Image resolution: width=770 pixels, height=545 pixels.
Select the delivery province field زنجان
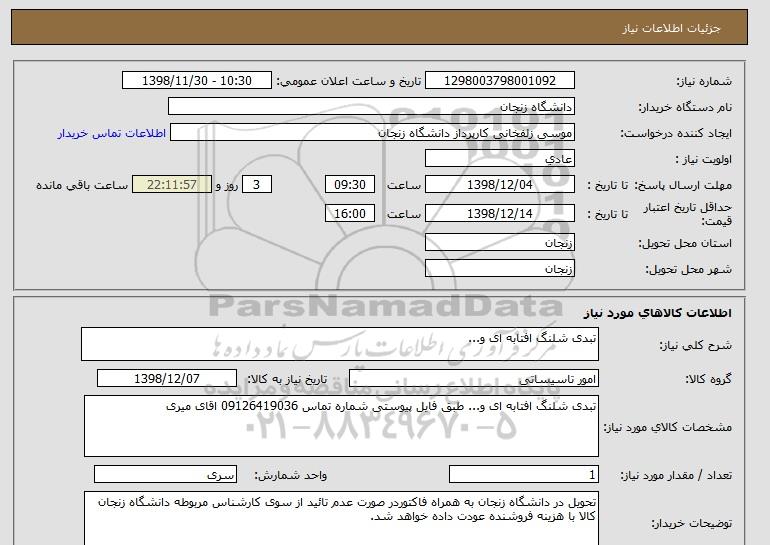[499, 243]
